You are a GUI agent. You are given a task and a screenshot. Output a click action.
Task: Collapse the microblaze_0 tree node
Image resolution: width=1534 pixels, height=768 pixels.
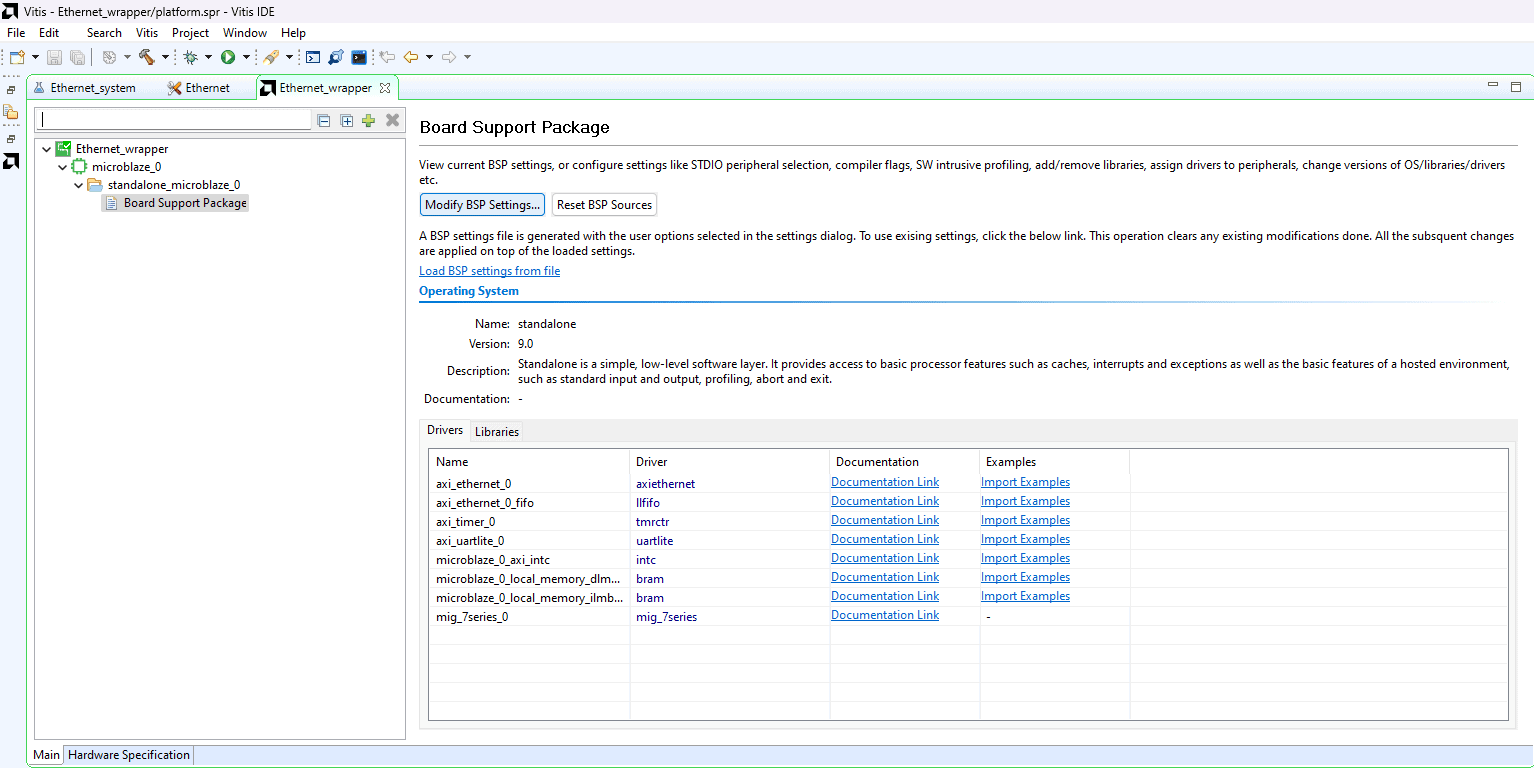click(x=62, y=167)
